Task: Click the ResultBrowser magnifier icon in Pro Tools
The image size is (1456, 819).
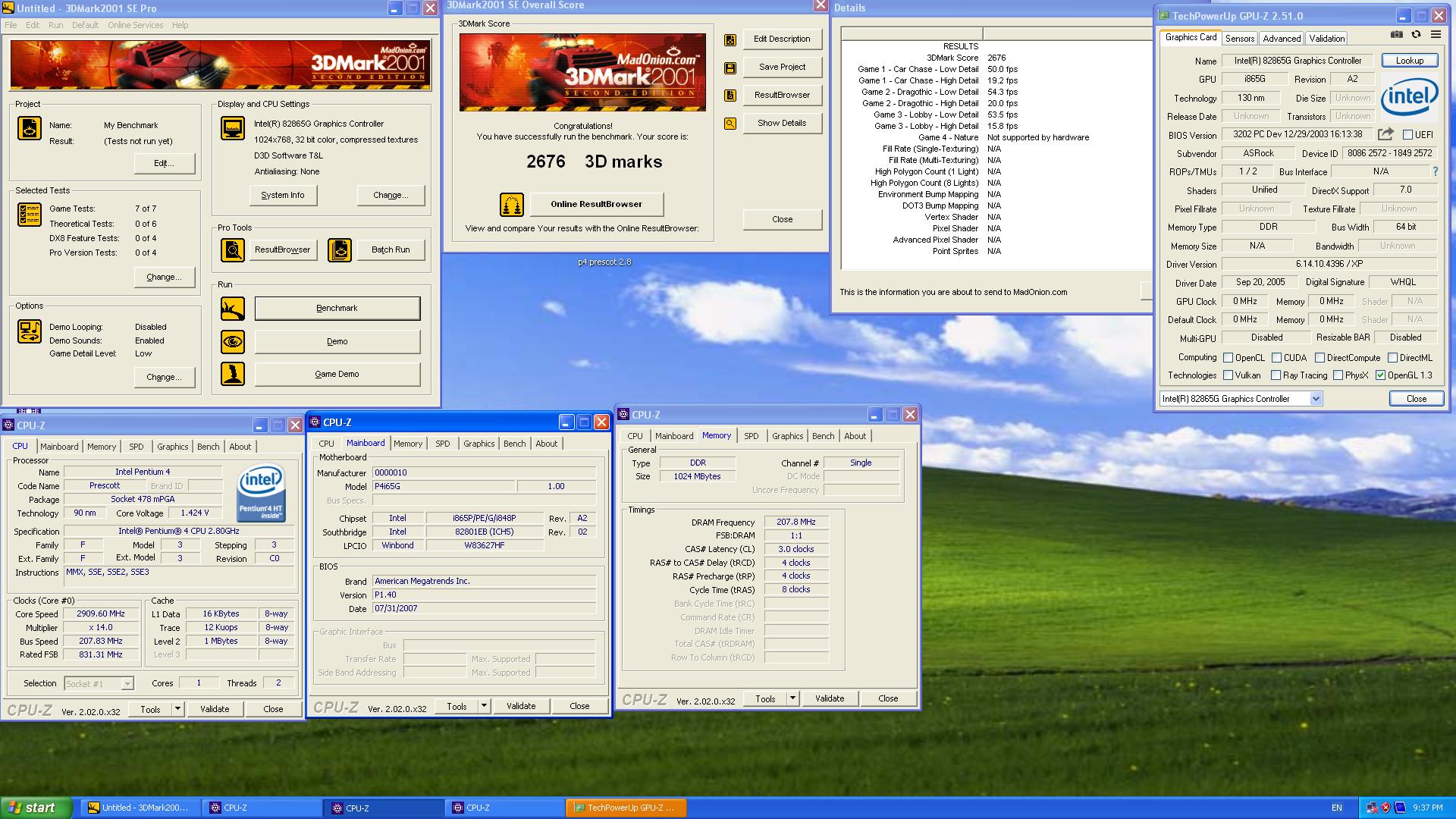Action: click(x=233, y=249)
